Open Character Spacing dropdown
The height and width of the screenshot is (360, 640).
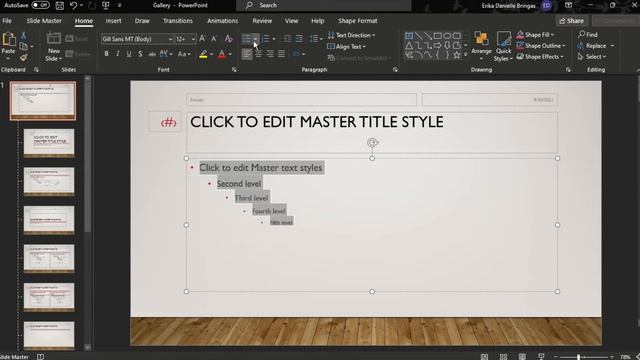pyautogui.click(x=166, y=54)
